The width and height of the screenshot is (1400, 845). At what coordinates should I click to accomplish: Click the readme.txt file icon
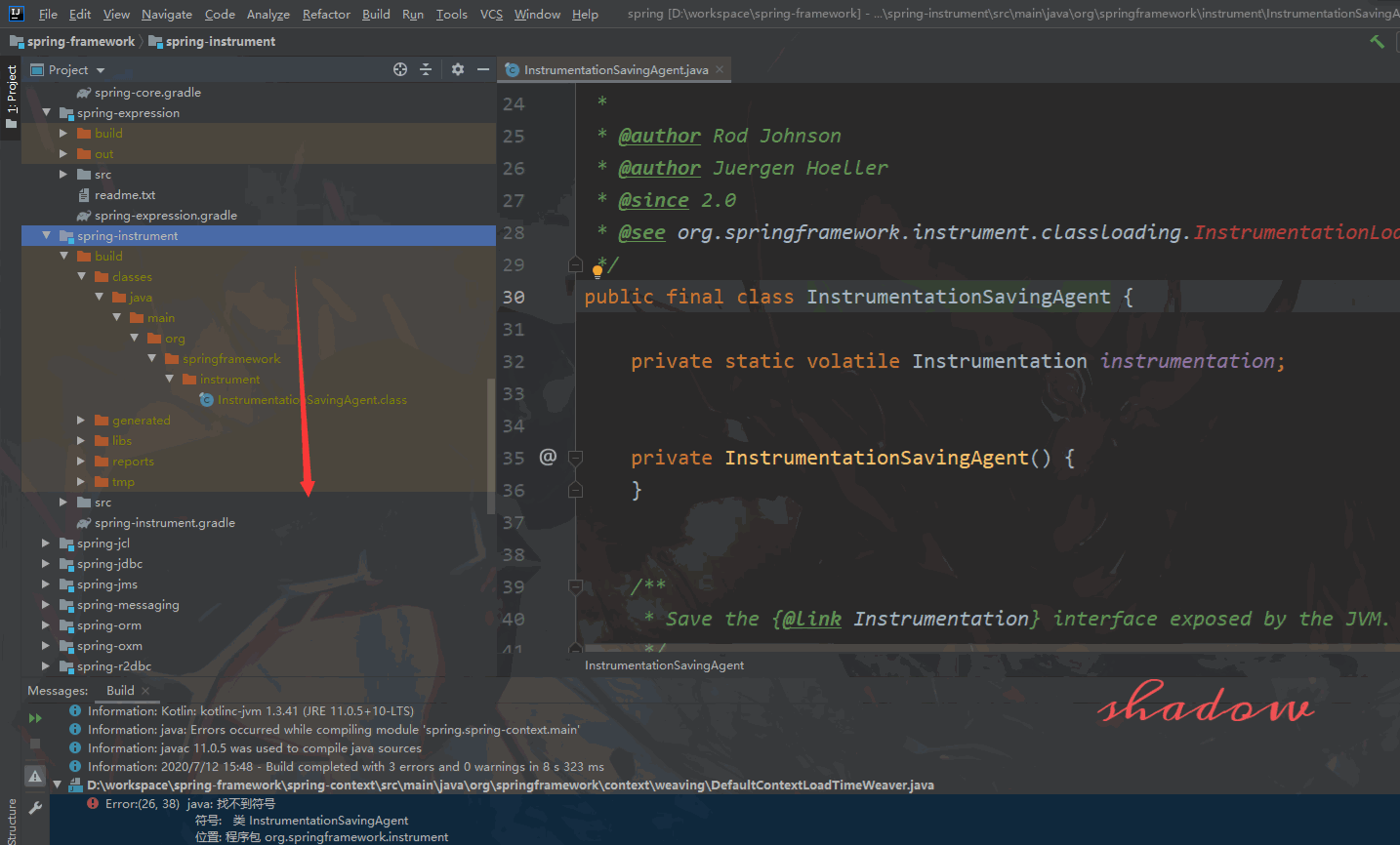pos(85,195)
